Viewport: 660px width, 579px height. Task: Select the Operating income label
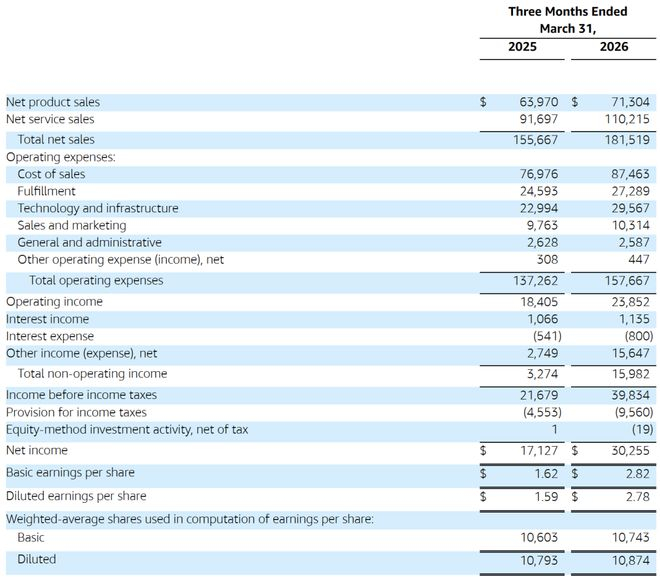pyautogui.click(x=54, y=302)
